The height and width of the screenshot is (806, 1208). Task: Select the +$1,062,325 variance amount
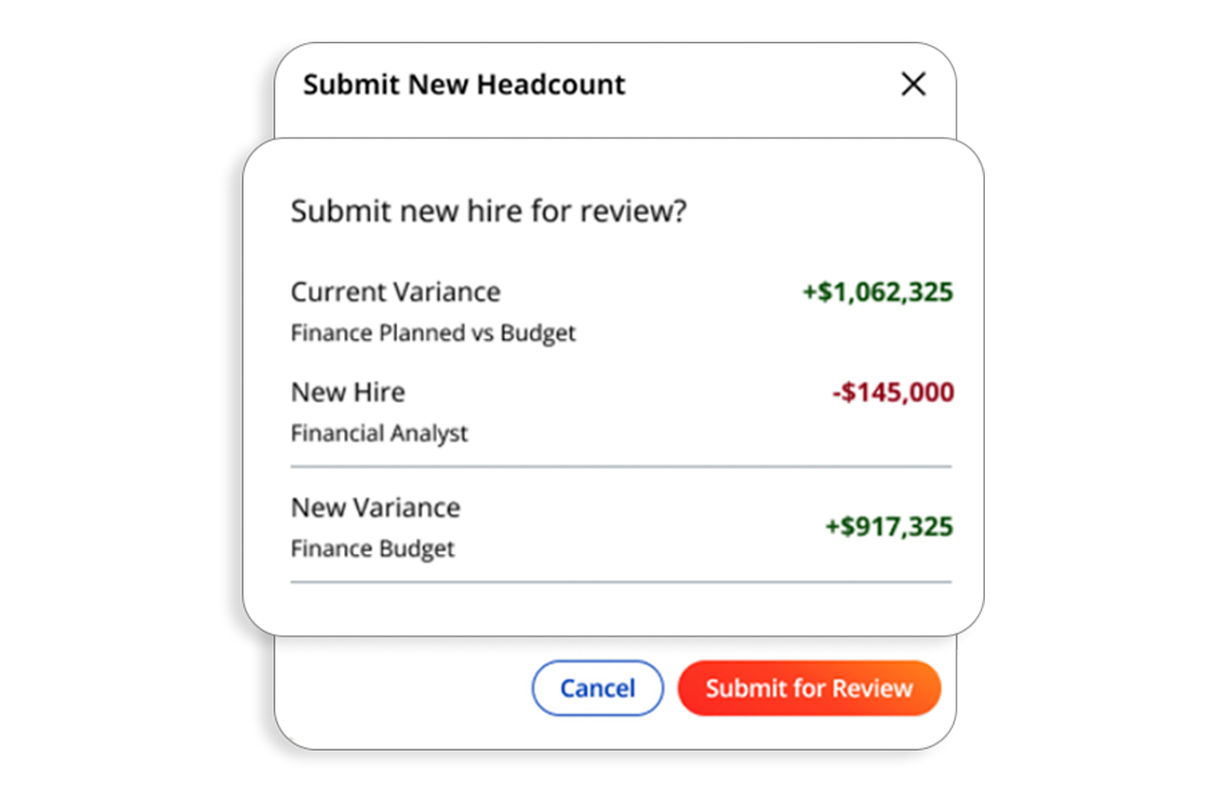point(878,292)
